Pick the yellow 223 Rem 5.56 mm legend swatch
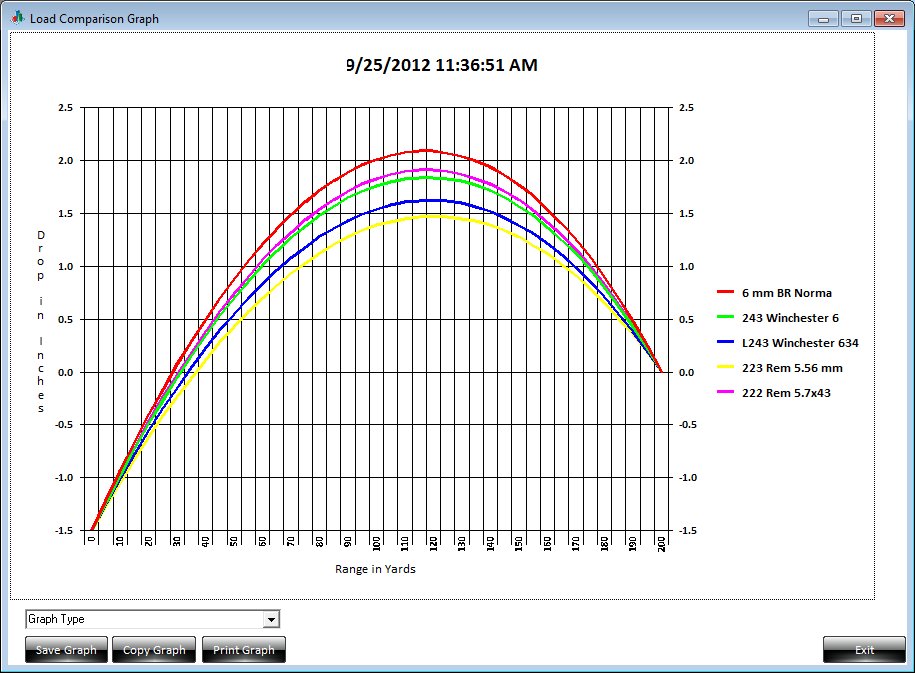 coord(726,368)
